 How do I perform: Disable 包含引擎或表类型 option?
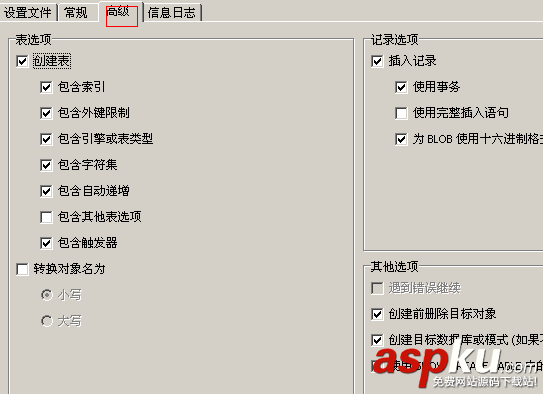(46, 139)
